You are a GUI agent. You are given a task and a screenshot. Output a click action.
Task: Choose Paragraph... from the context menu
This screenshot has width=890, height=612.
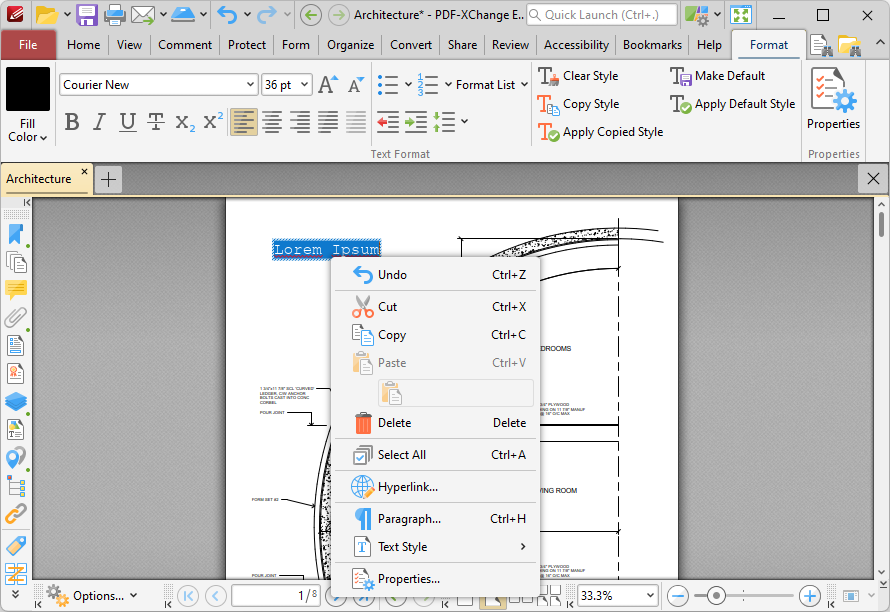point(435,519)
